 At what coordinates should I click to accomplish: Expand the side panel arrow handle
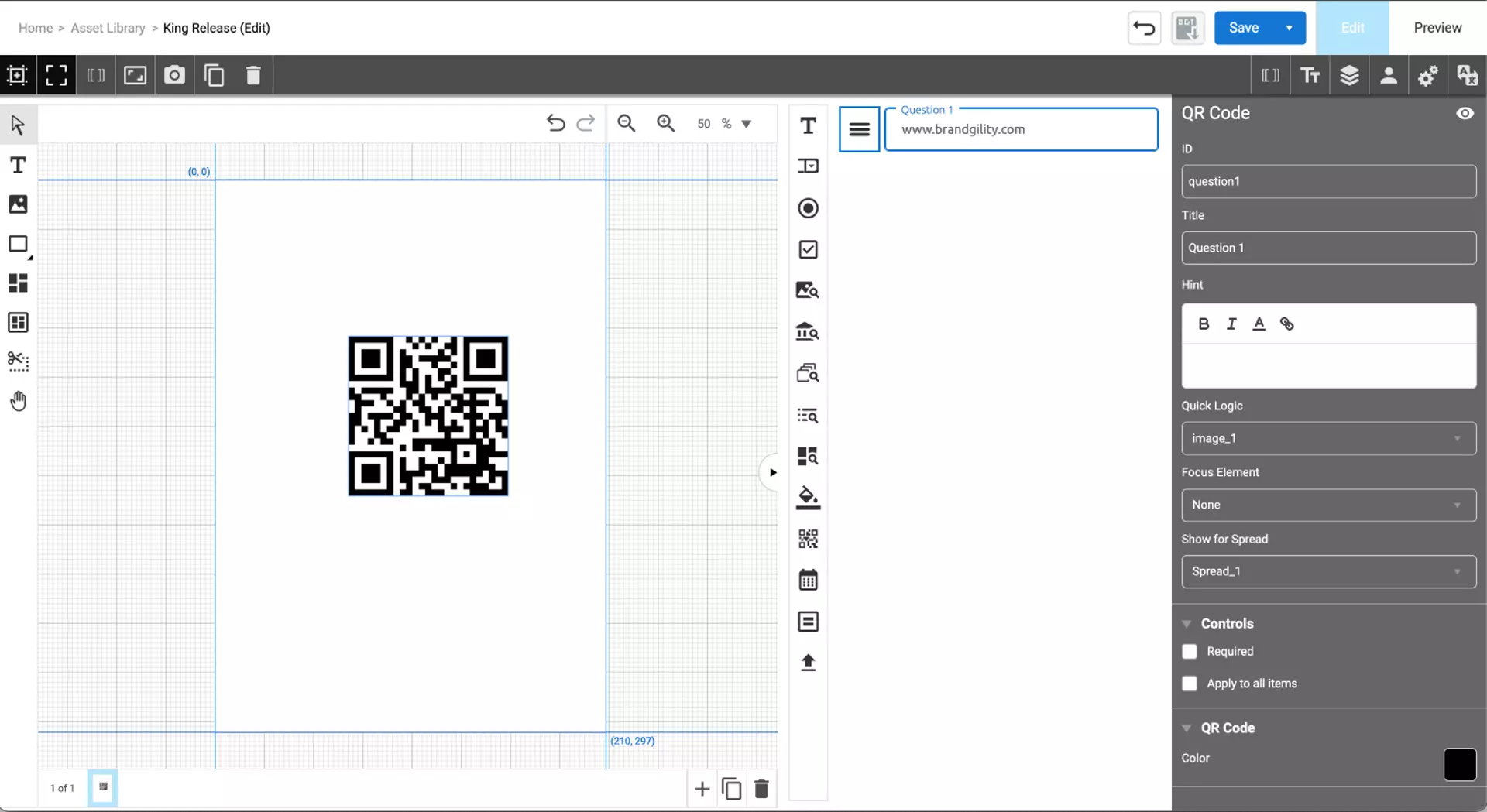tap(771, 472)
